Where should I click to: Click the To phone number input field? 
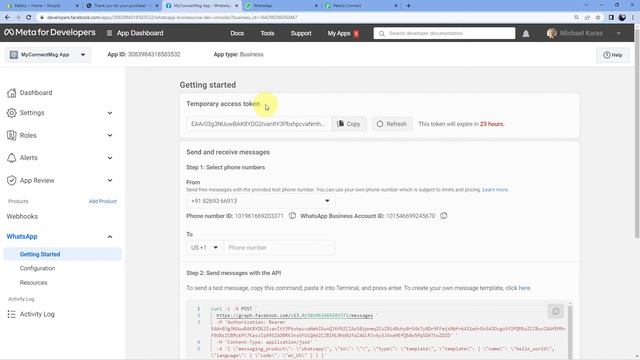280,247
